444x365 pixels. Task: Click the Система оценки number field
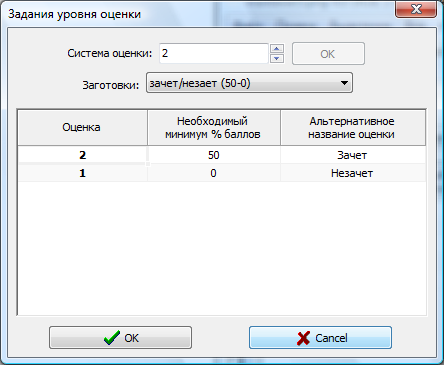[x=214, y=53]
